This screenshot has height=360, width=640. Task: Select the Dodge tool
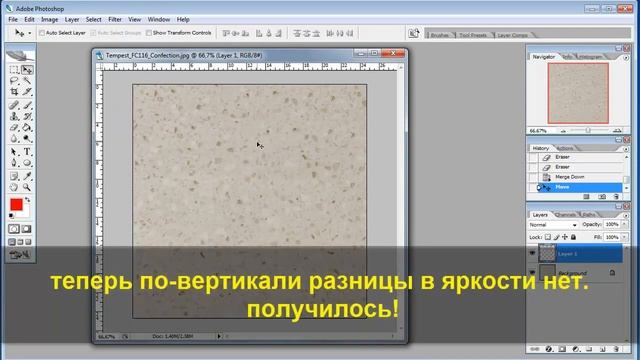[27, 138]
